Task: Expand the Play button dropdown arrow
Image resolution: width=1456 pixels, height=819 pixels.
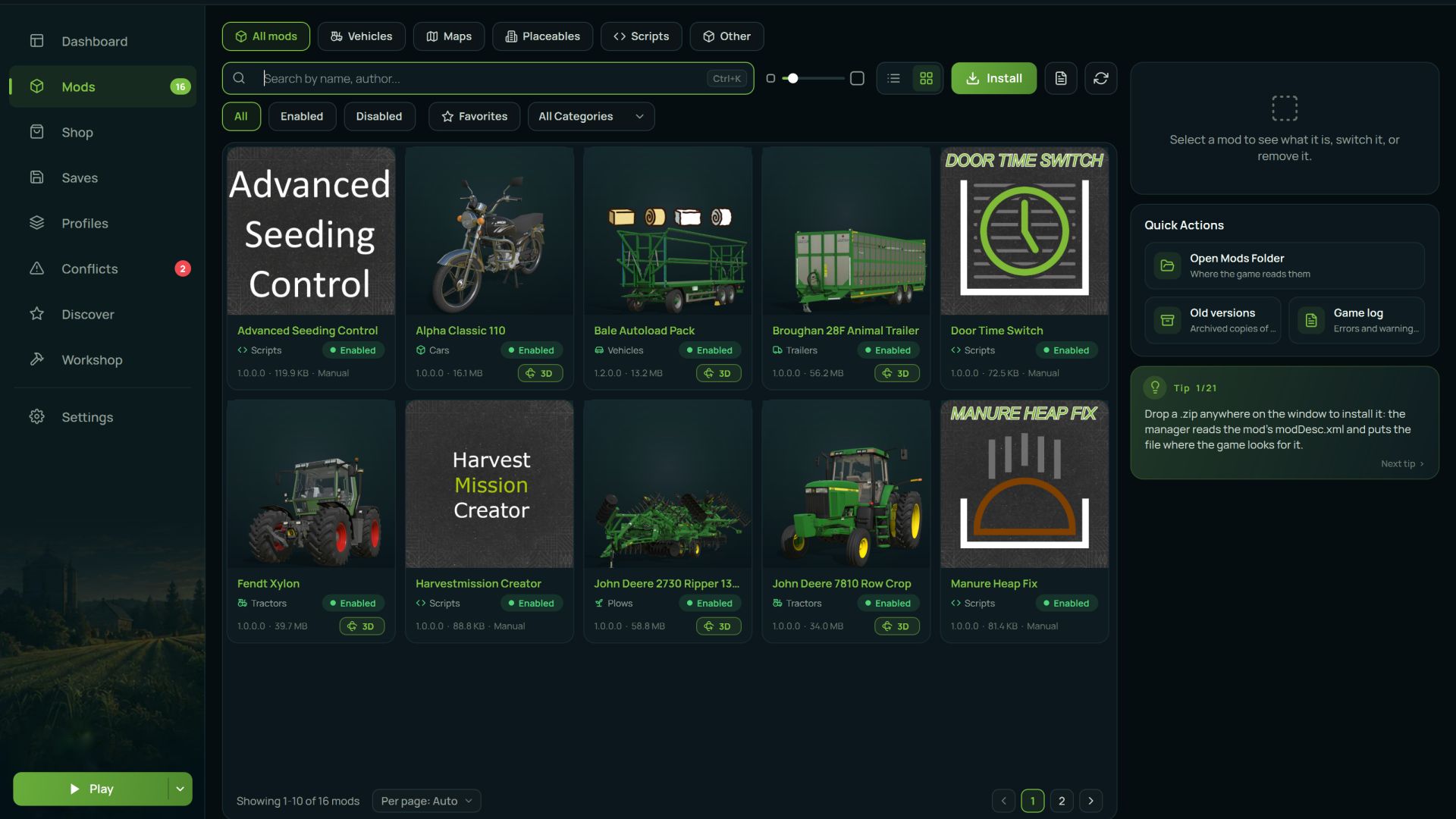Action: [180, 789]
